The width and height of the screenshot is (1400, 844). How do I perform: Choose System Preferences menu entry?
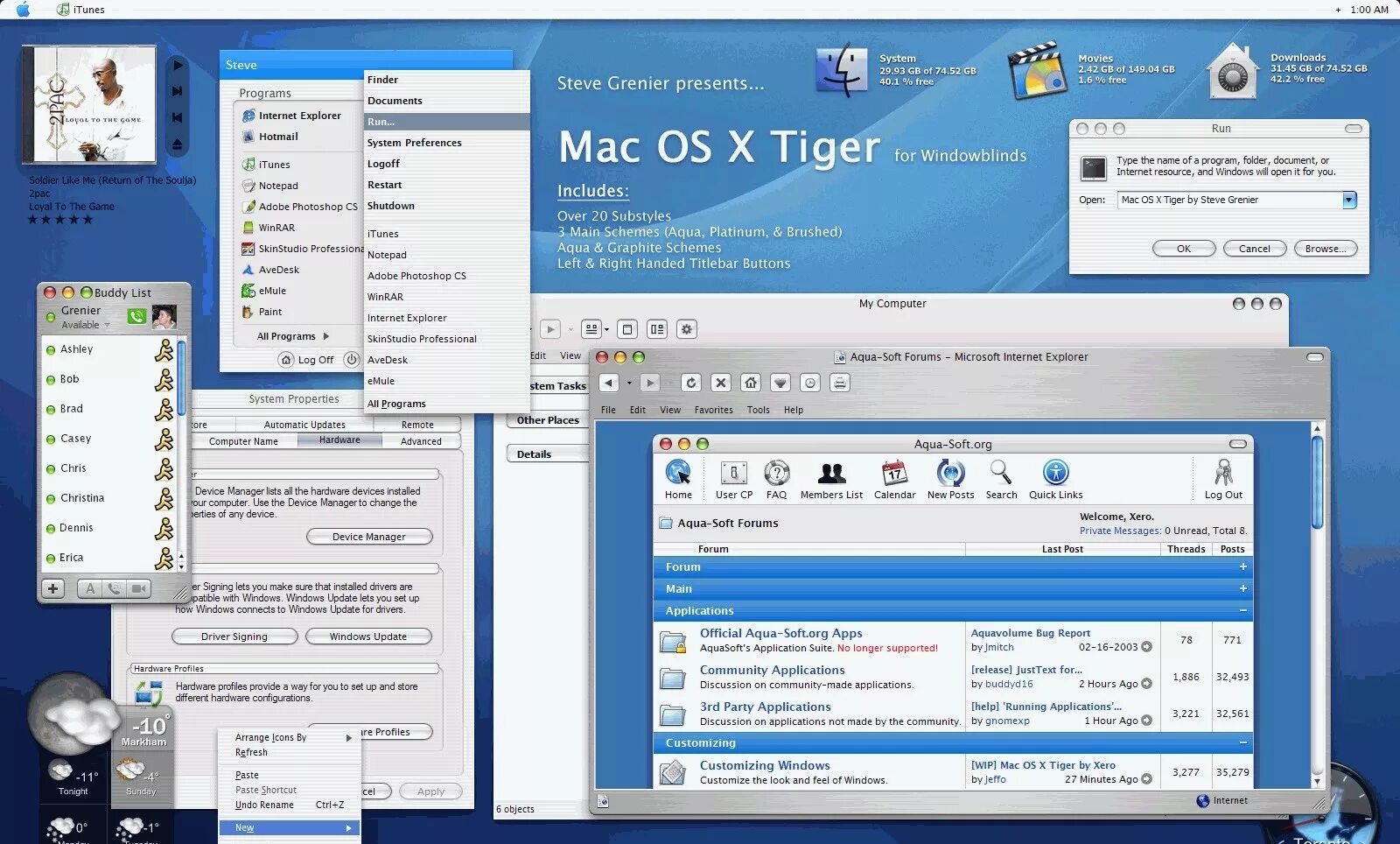[415, 143]
